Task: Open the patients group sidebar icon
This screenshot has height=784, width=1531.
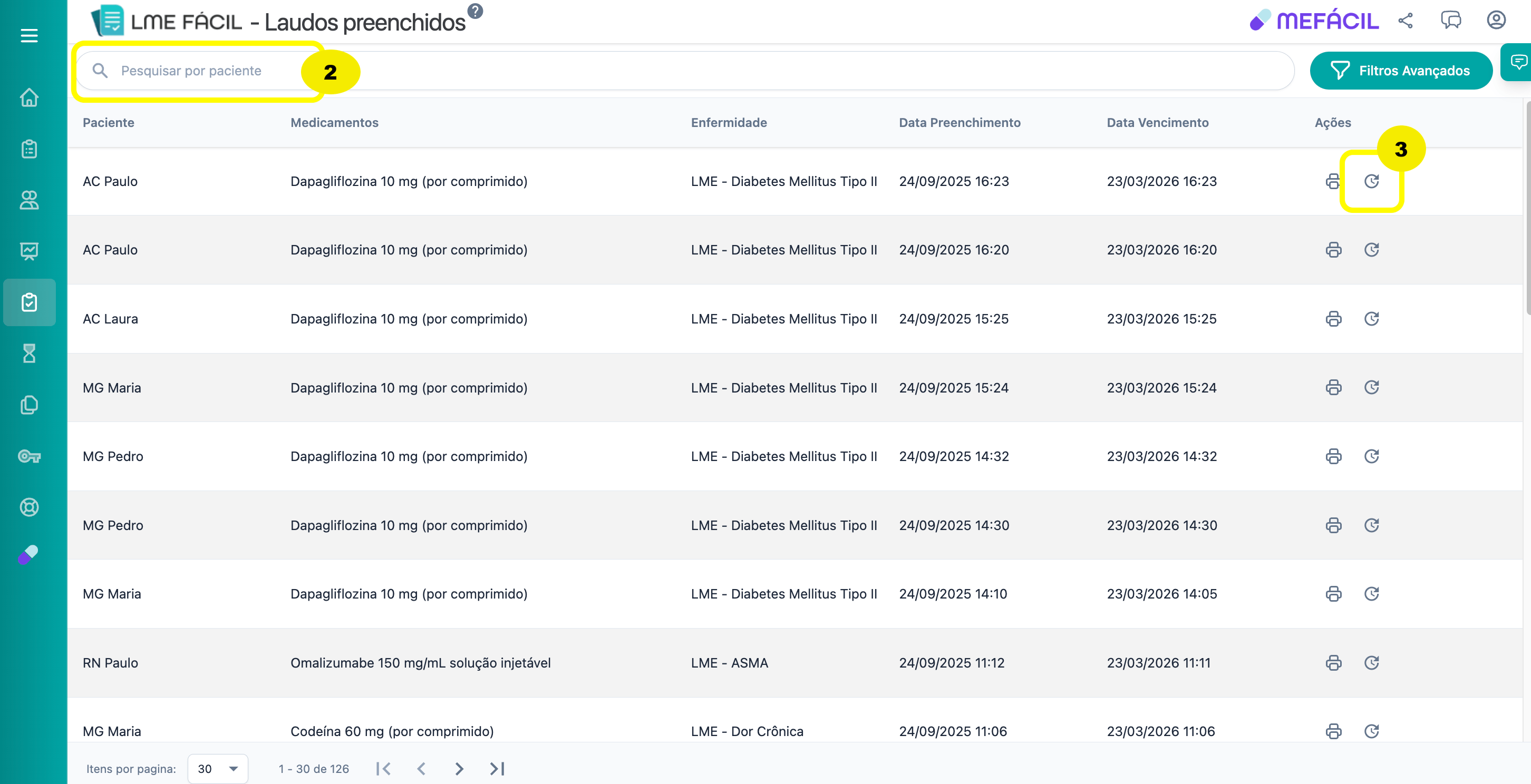Action: pos(29,200)
